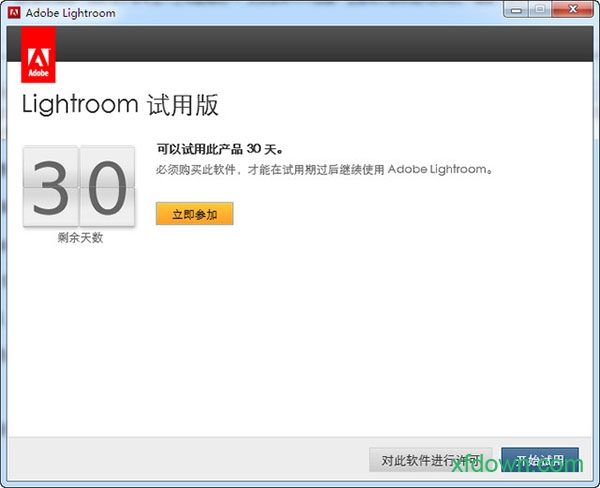Click the 可以试用此产品 30 天 text
Viewport: 600px width, 488px height.
[x=220, y=149]
